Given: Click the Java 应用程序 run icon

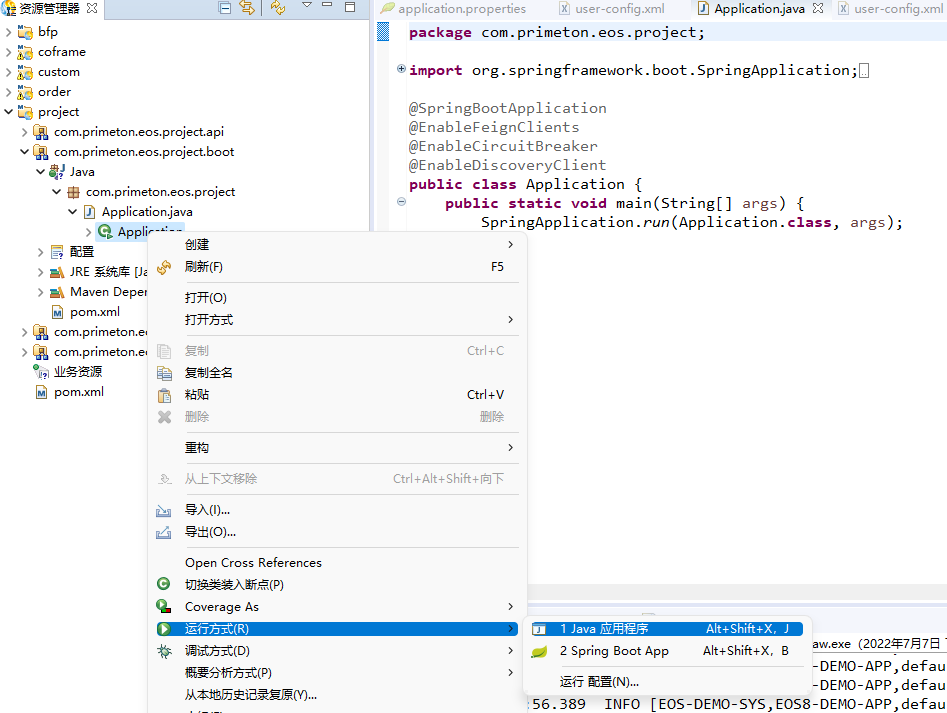Looking at the screenshot, I should (x=539, y=629).
